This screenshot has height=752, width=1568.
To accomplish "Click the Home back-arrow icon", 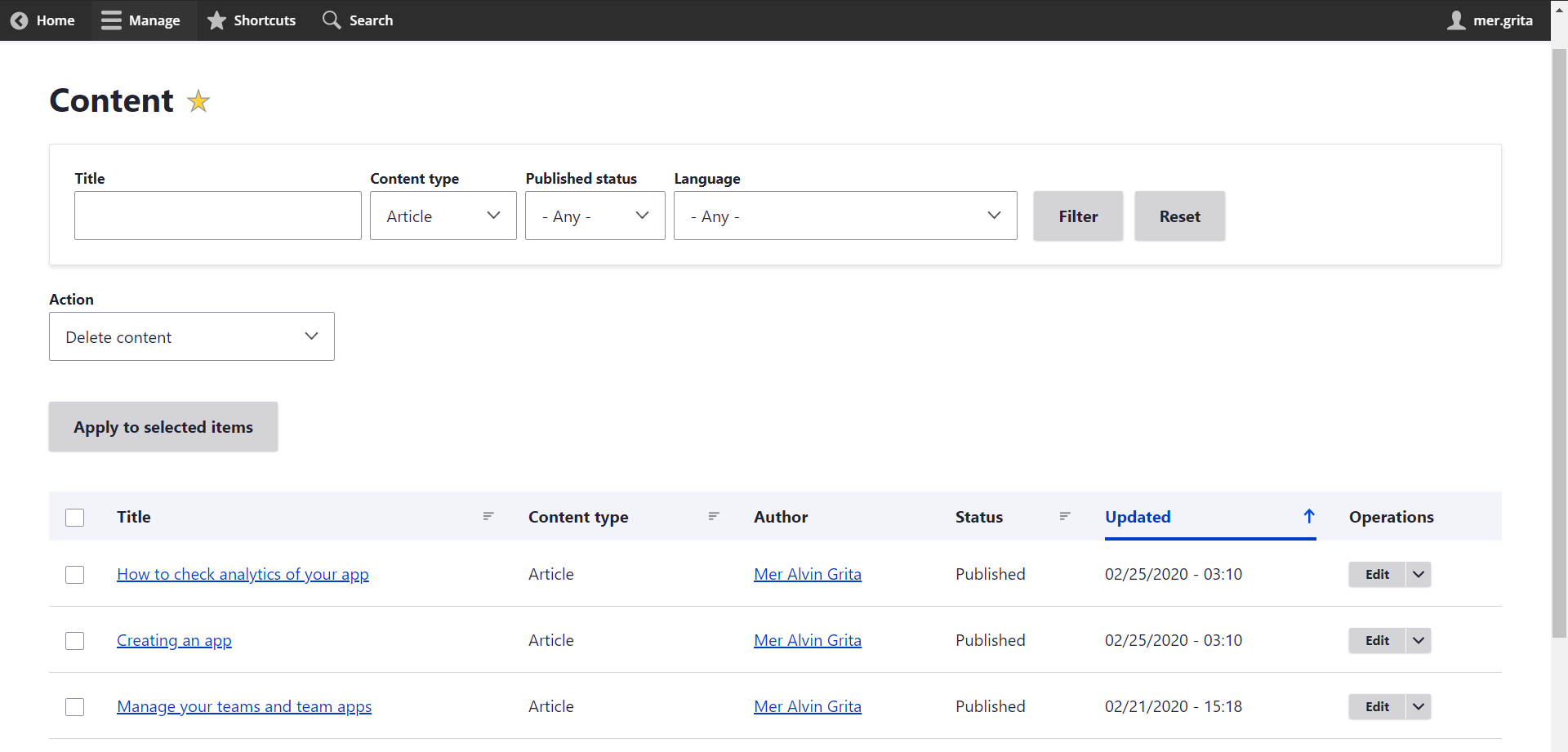I will (x=20, y=20).
